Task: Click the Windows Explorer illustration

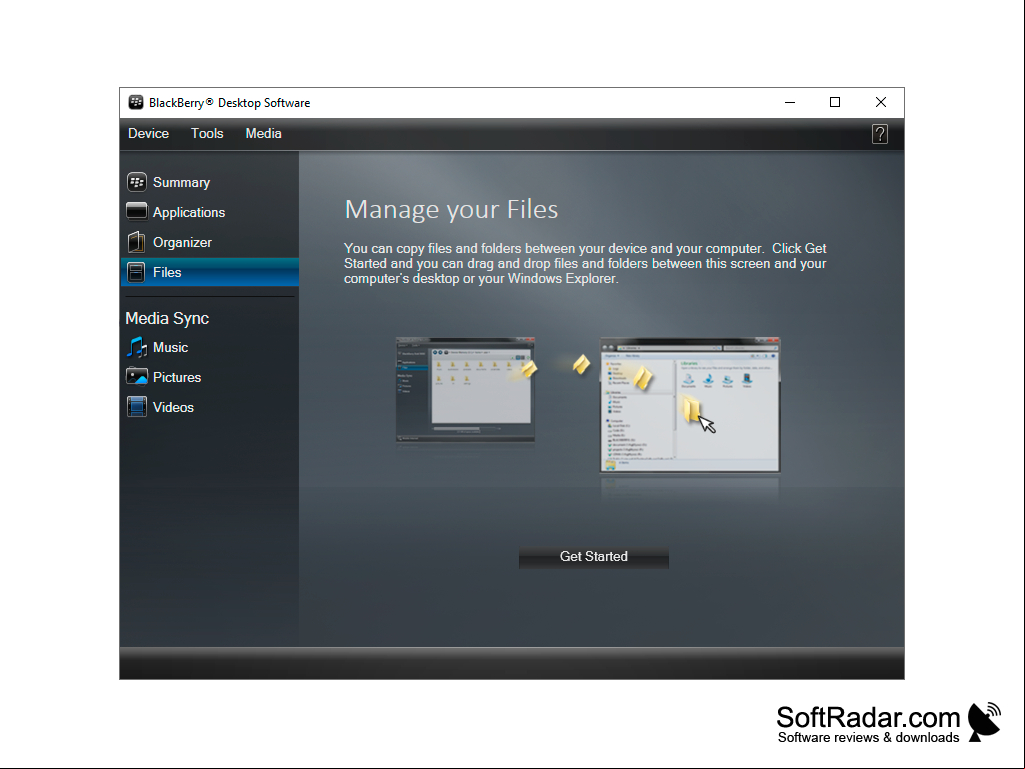Action: (x=690, y=405)
